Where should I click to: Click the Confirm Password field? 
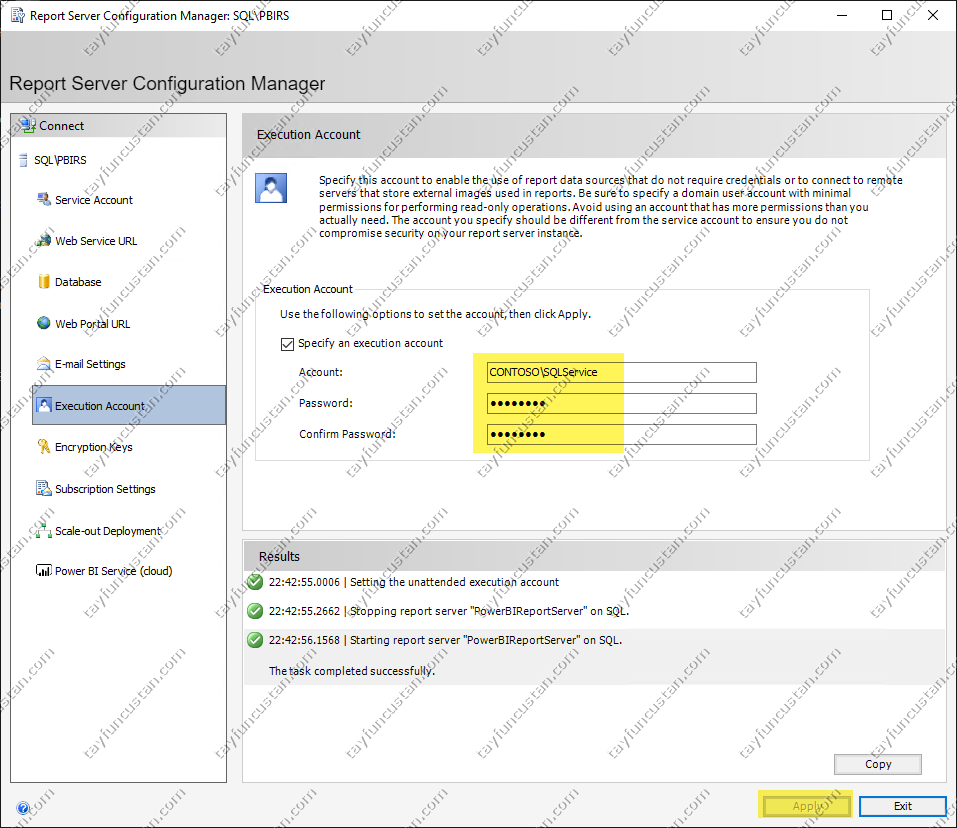[x=621, y=434]
